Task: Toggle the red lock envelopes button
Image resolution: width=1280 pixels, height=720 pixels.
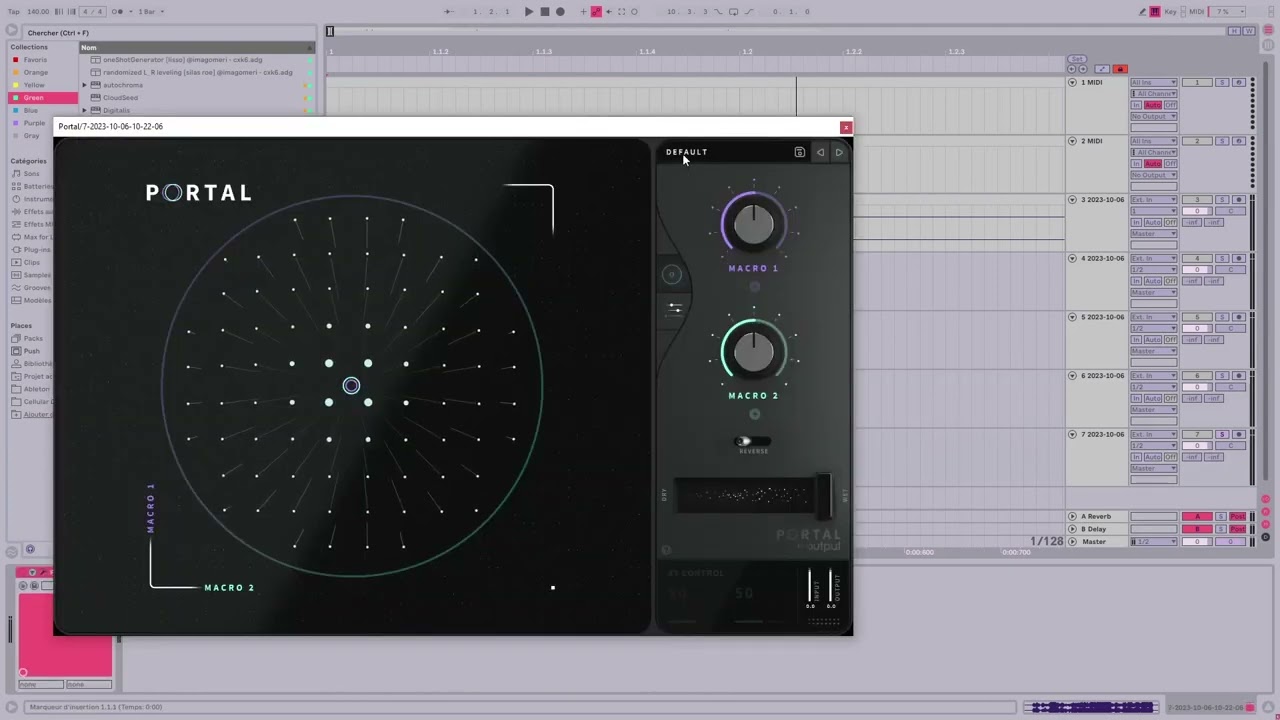Action: pyautogui.click(x=1120, y=69)
